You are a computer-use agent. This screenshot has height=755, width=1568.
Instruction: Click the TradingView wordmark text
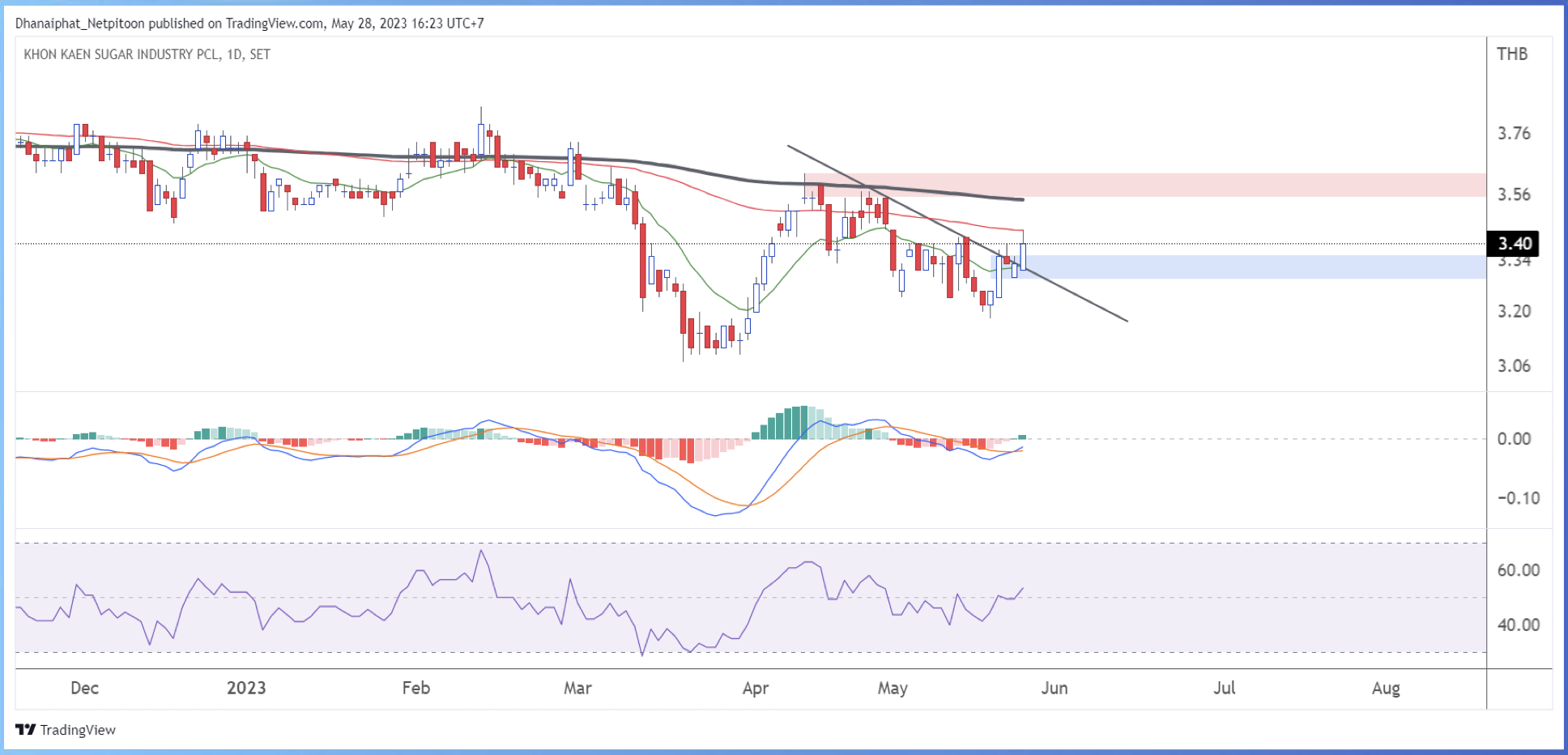(x=78, y=730)
